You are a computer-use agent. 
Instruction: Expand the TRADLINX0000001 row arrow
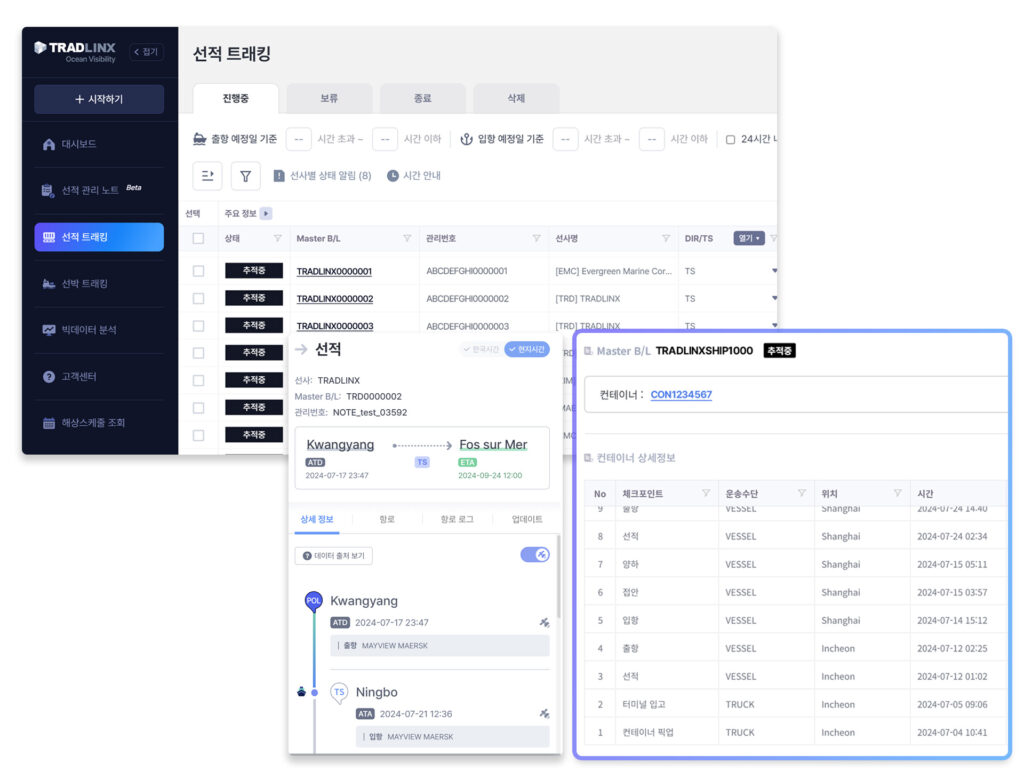click(x=775, y=270)
